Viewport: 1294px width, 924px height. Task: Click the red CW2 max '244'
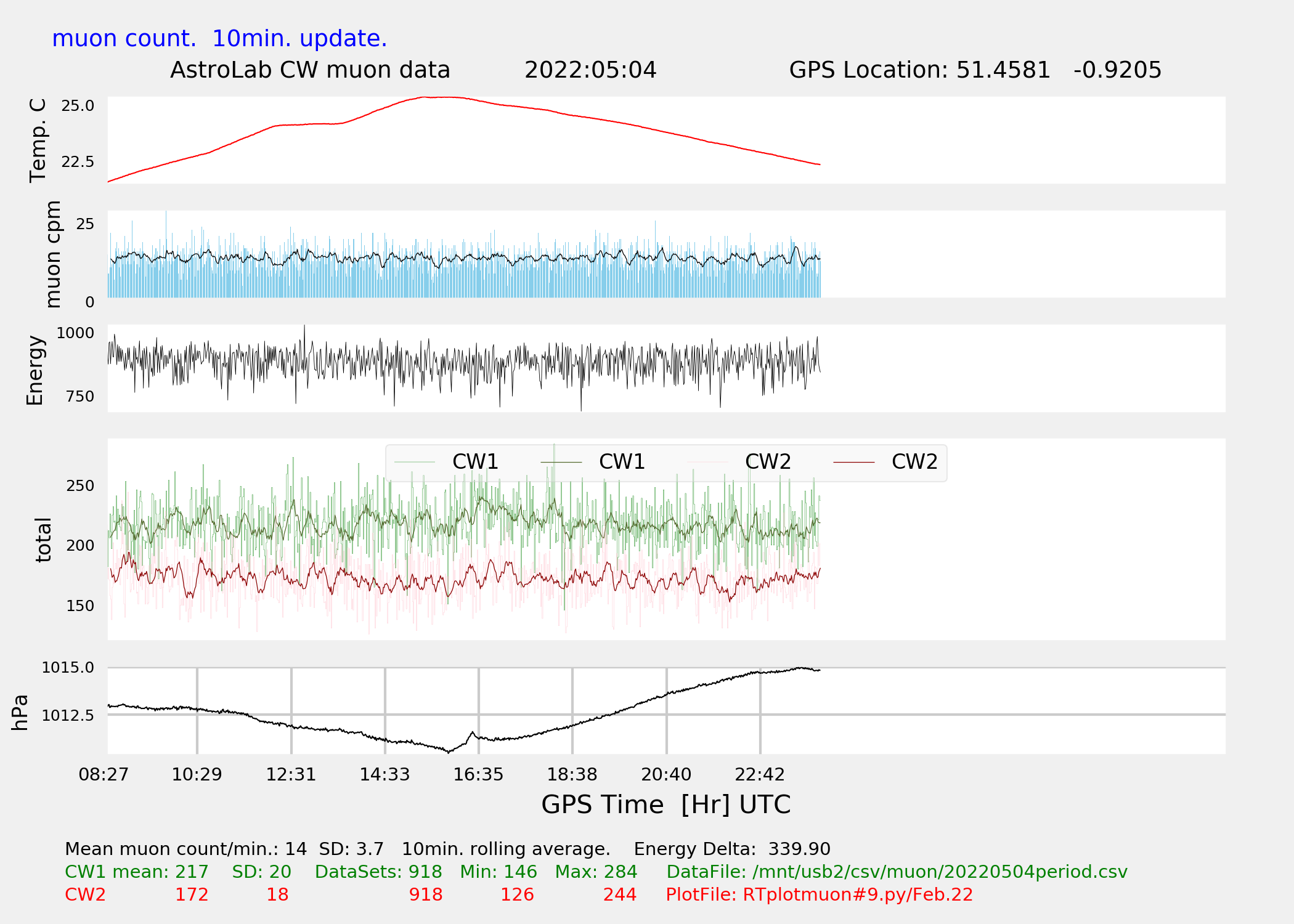pyautogui.click(x=620, y=895)
